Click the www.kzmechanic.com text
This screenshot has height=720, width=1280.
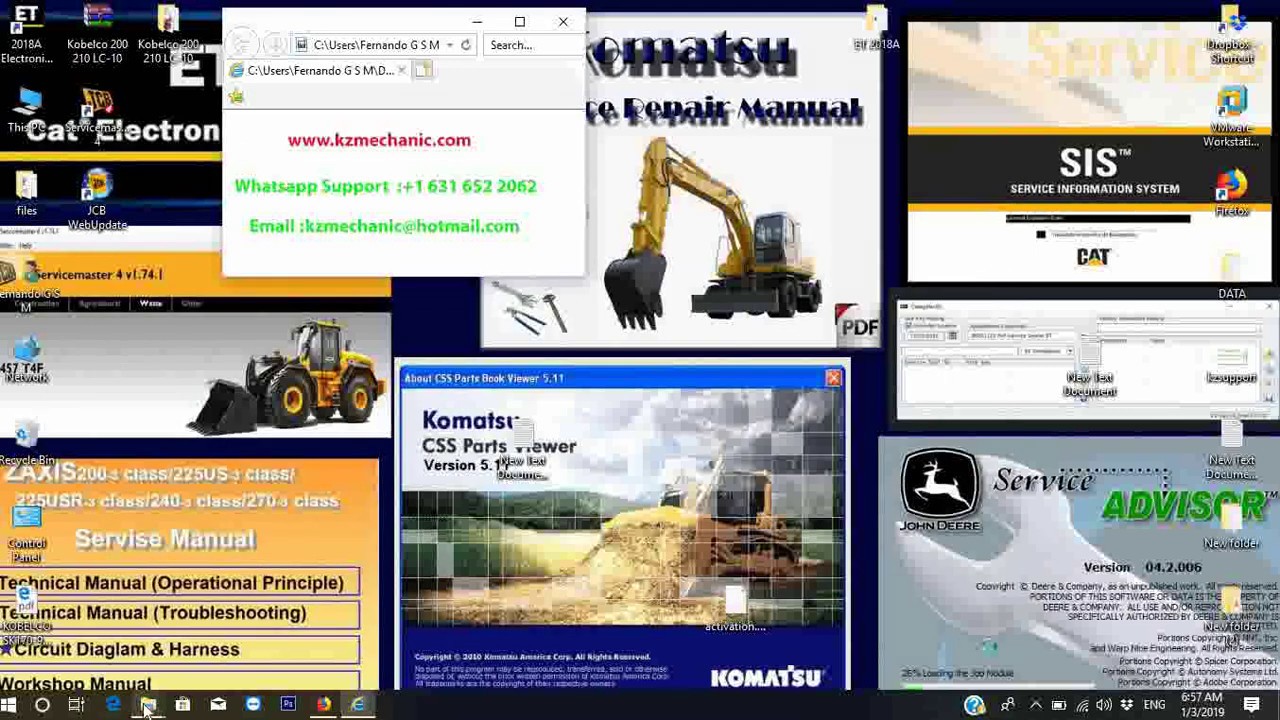379,140
